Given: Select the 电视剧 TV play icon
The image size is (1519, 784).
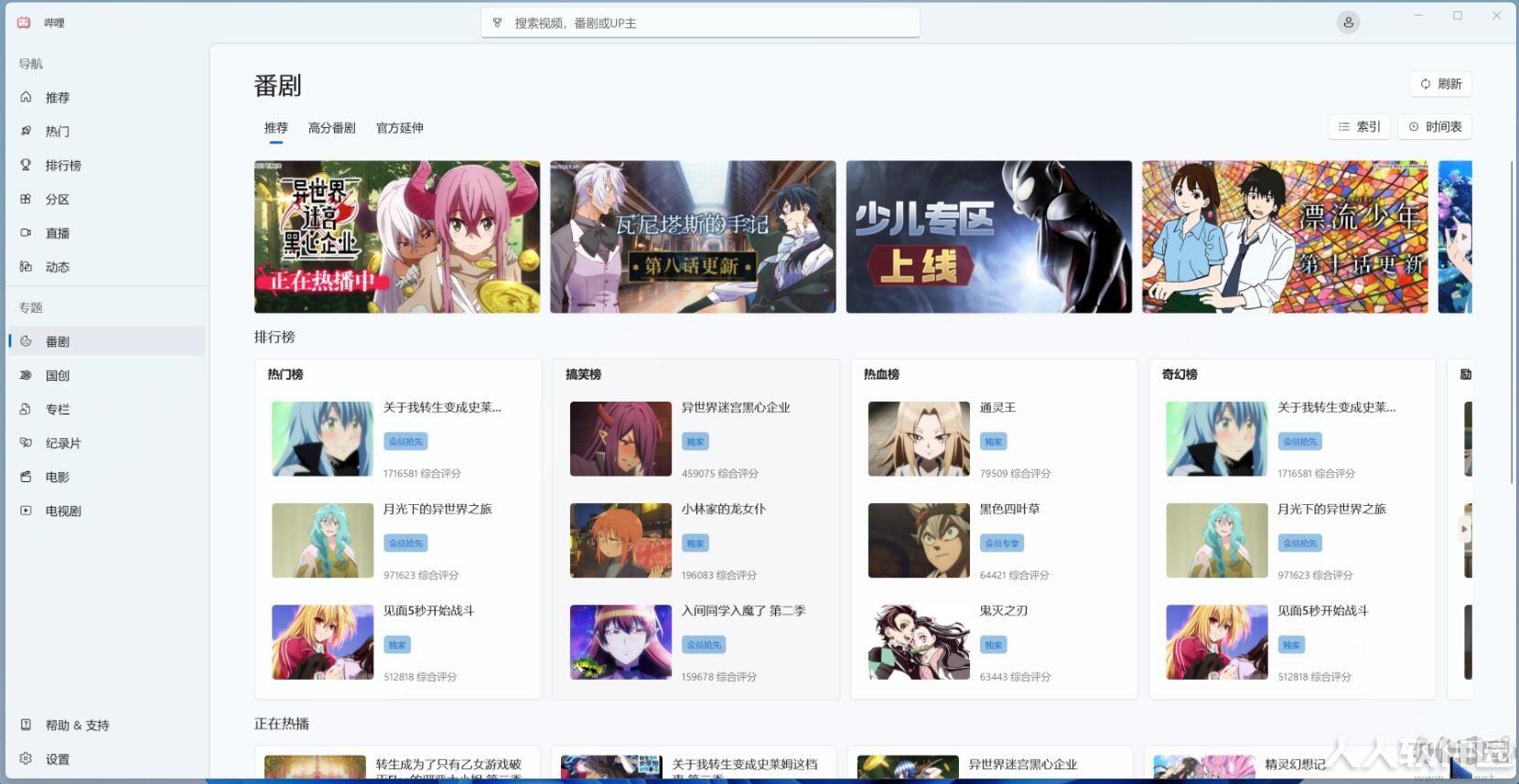Looking at the screenshot, I should [x=26, y=510].
